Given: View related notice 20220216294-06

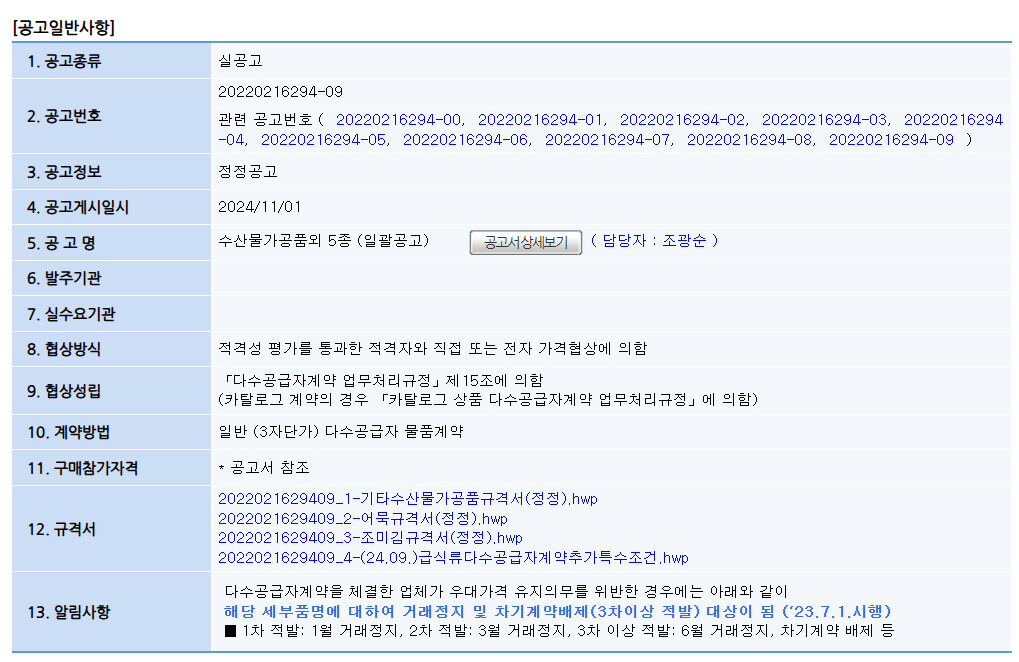Looking at the screenshot, I should coord(465,140).
